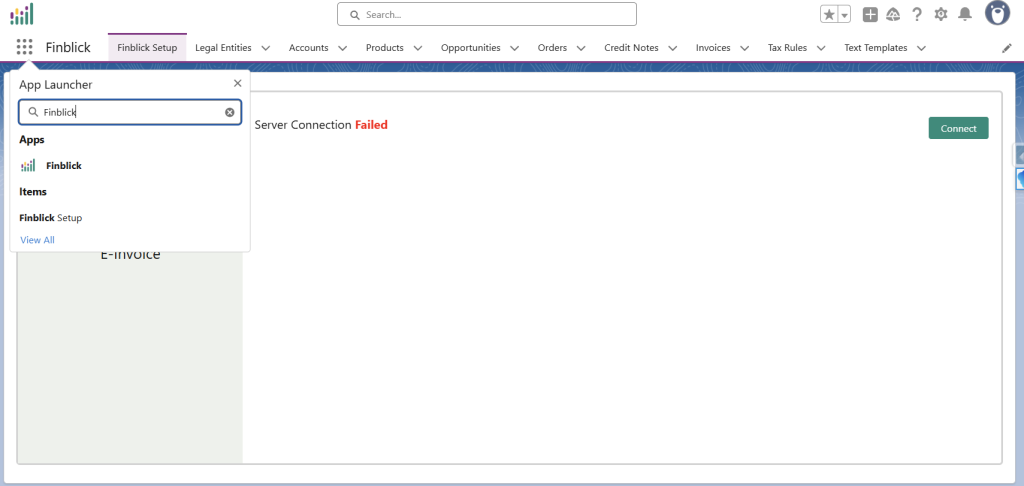View the Notifications bell
The width and height of the screenshot is (1024, 486).
pyautogui.click(x=965, y=14)
